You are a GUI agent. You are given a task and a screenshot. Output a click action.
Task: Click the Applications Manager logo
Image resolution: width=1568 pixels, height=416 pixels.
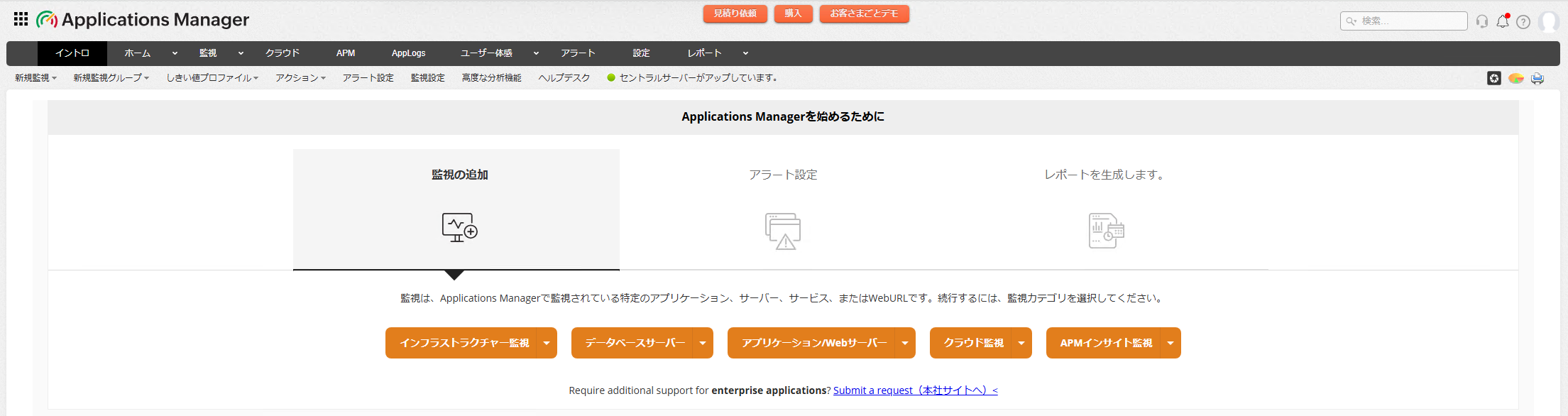[x=143, y=19]
